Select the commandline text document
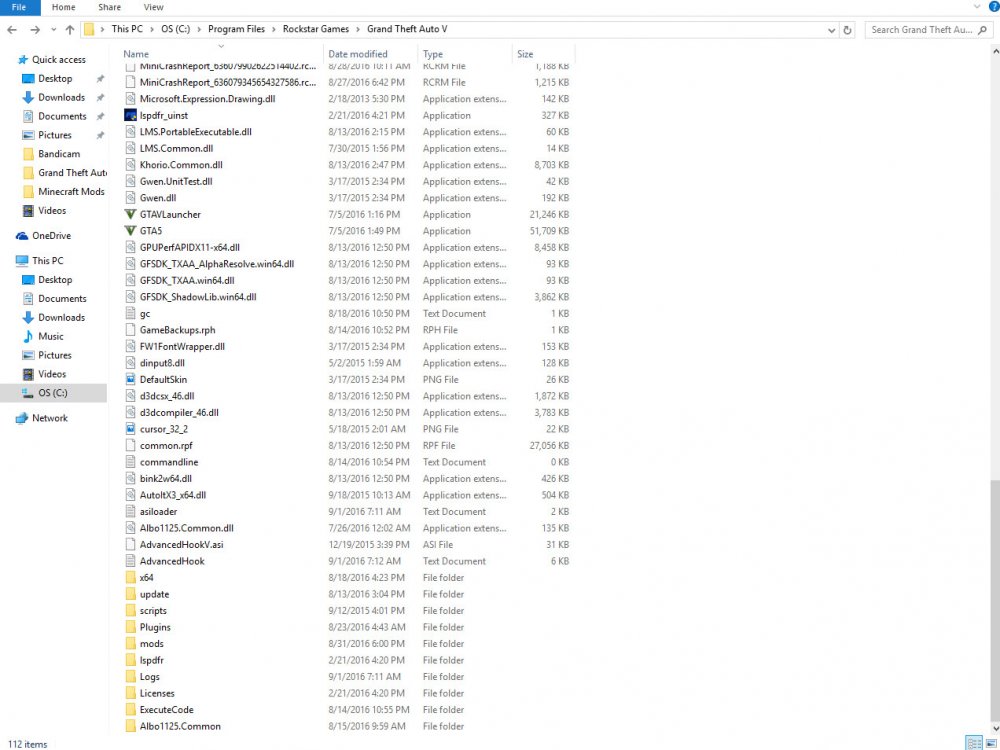The height and width of the screenshot is (750, 1000). coord(168,462)
